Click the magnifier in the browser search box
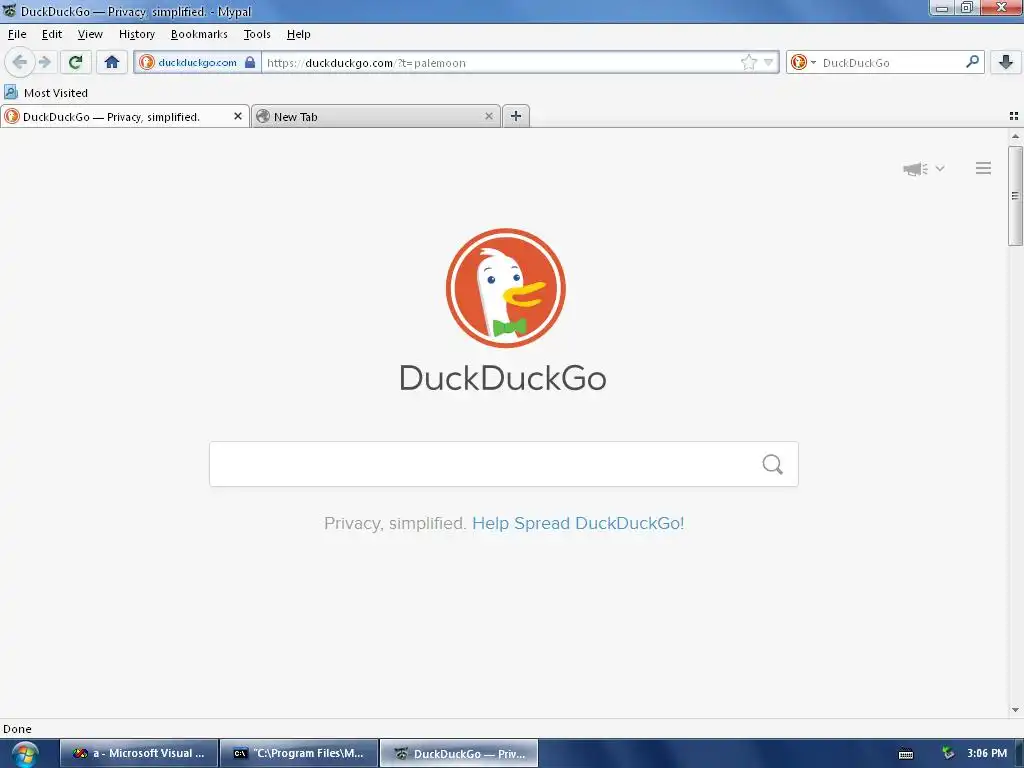This screenshot has height=768, width=1024. coord(972,62)
